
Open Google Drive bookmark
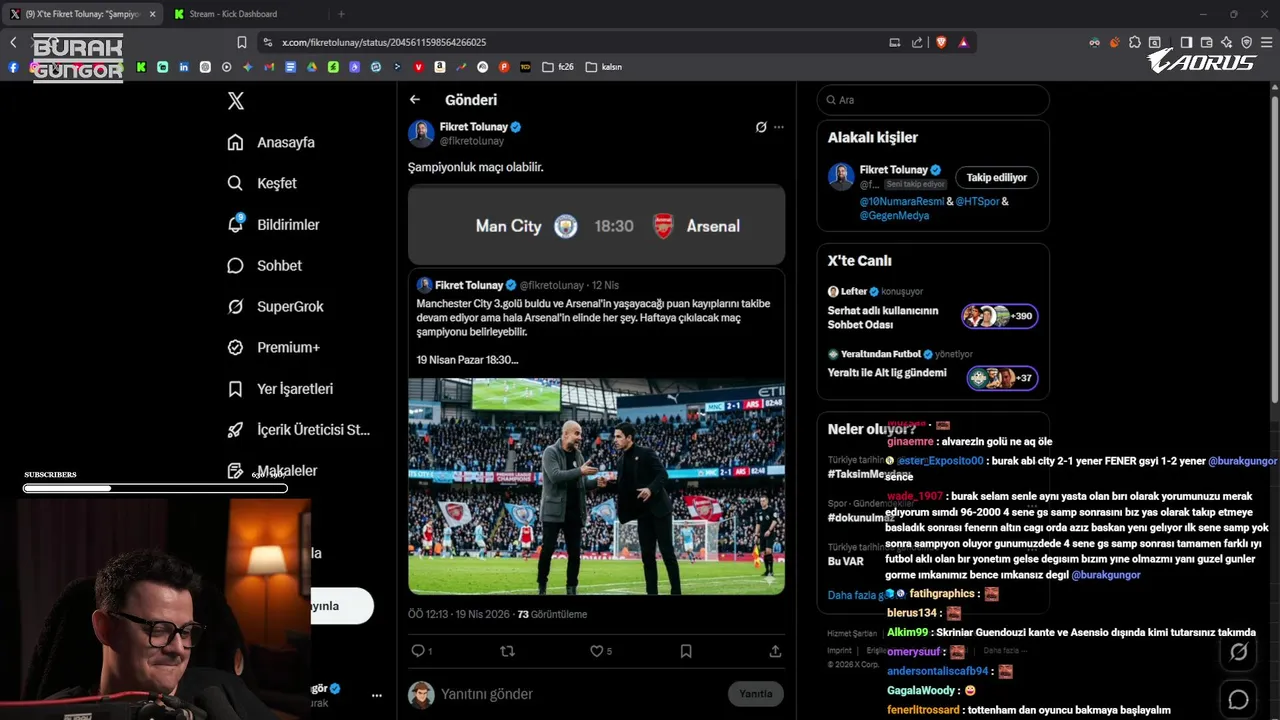312,67
